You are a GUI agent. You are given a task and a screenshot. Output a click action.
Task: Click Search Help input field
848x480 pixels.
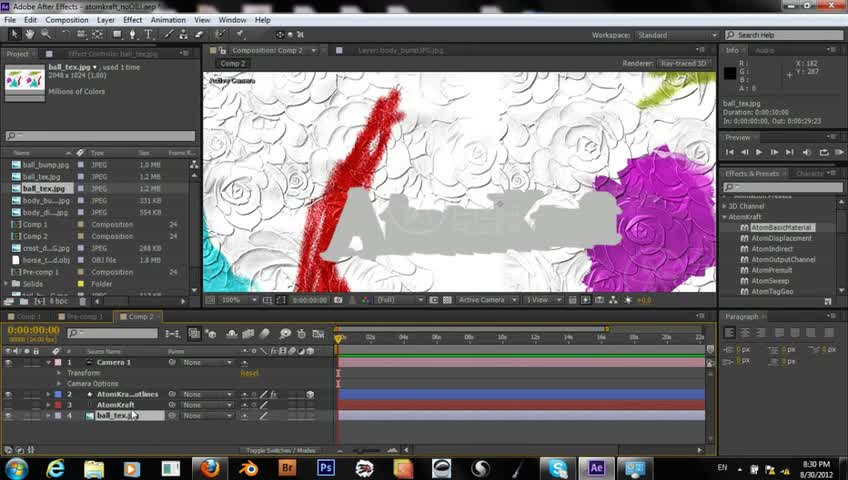coord(784,35)
